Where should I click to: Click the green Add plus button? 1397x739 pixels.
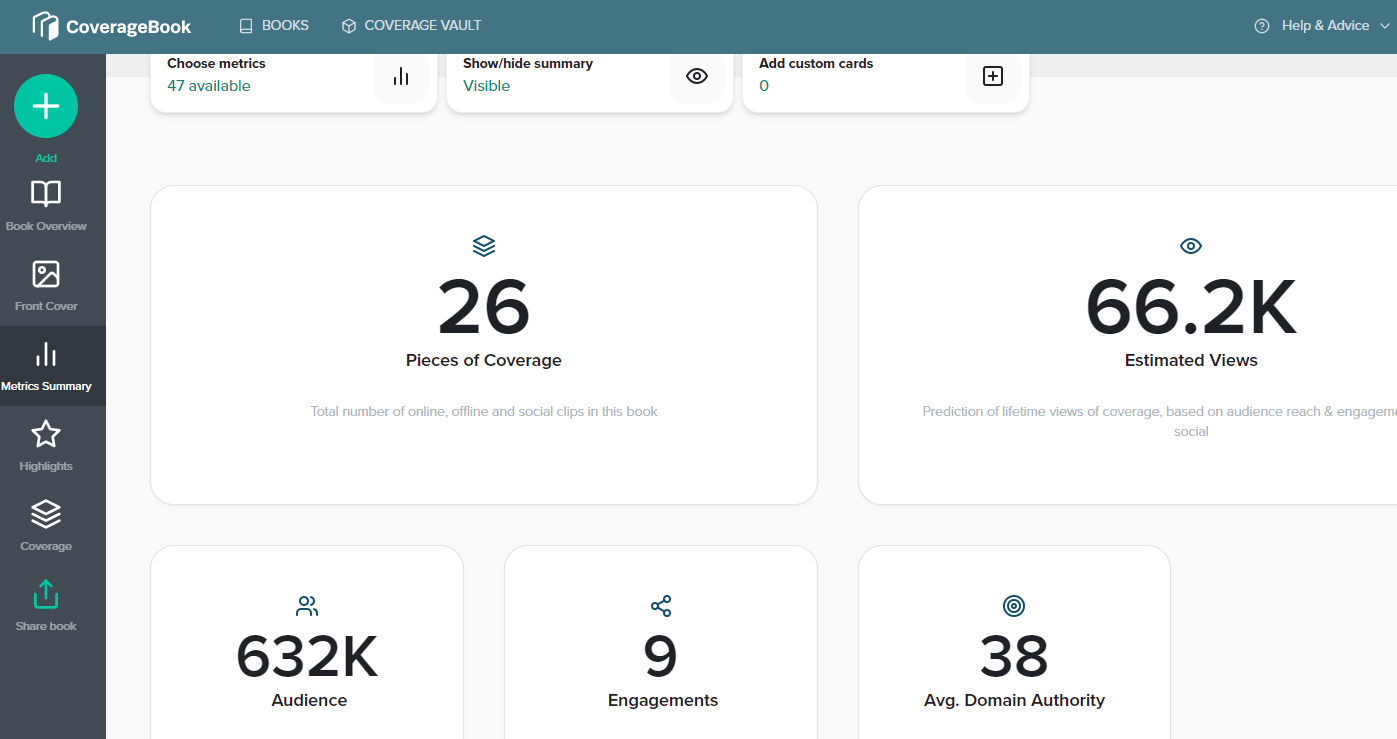point(46,106)
